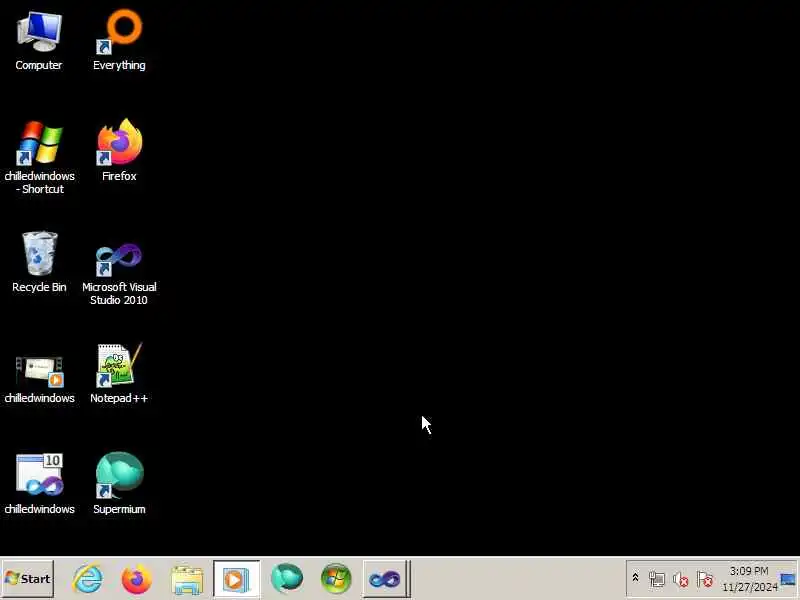Open the network status tray icon
The height and width of the screenshot is (600, 800).
(657, 579)
